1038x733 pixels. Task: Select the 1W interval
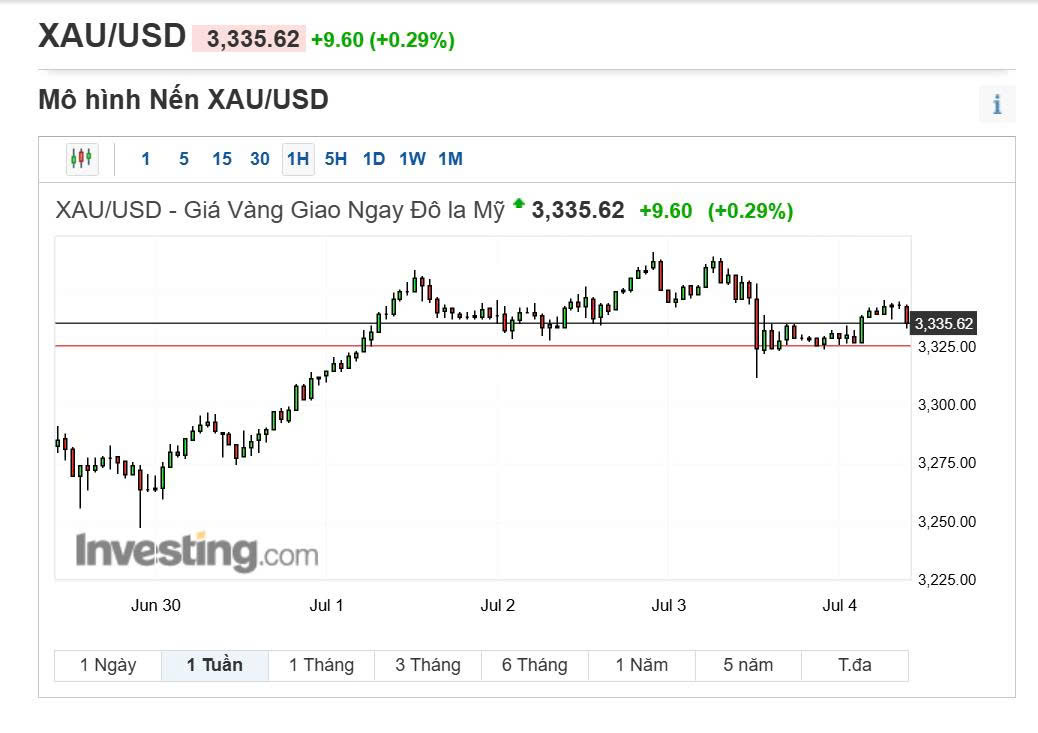point(412,159)
